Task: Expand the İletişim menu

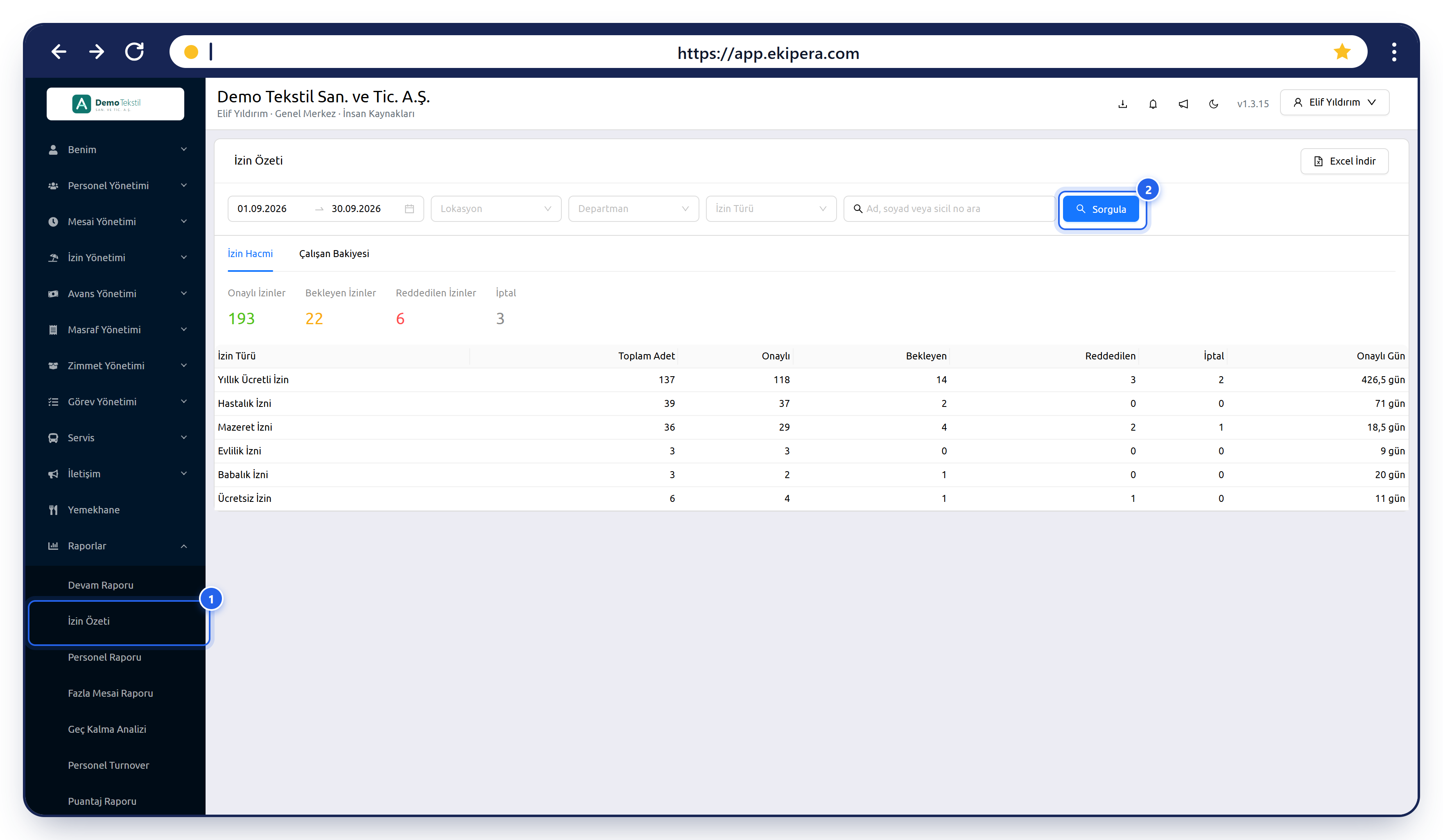Action: (x=115, y=474)
